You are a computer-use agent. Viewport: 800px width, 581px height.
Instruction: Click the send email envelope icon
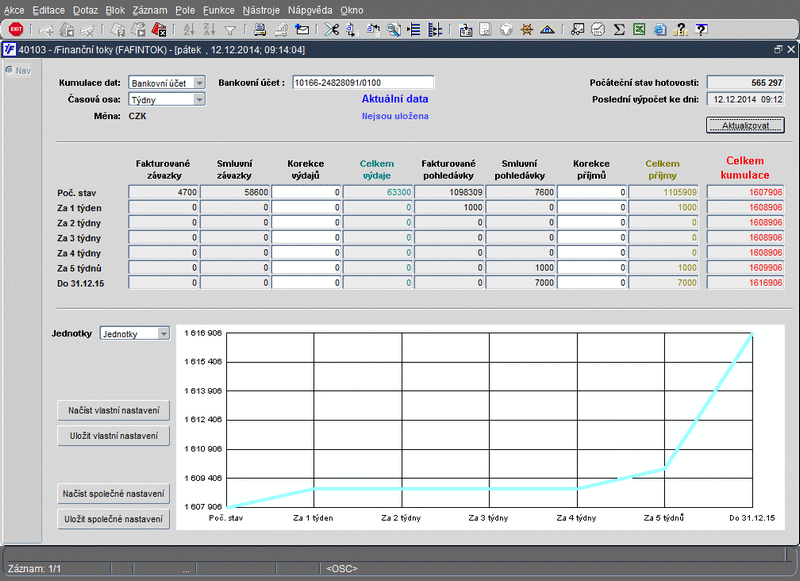pos(303,29)
